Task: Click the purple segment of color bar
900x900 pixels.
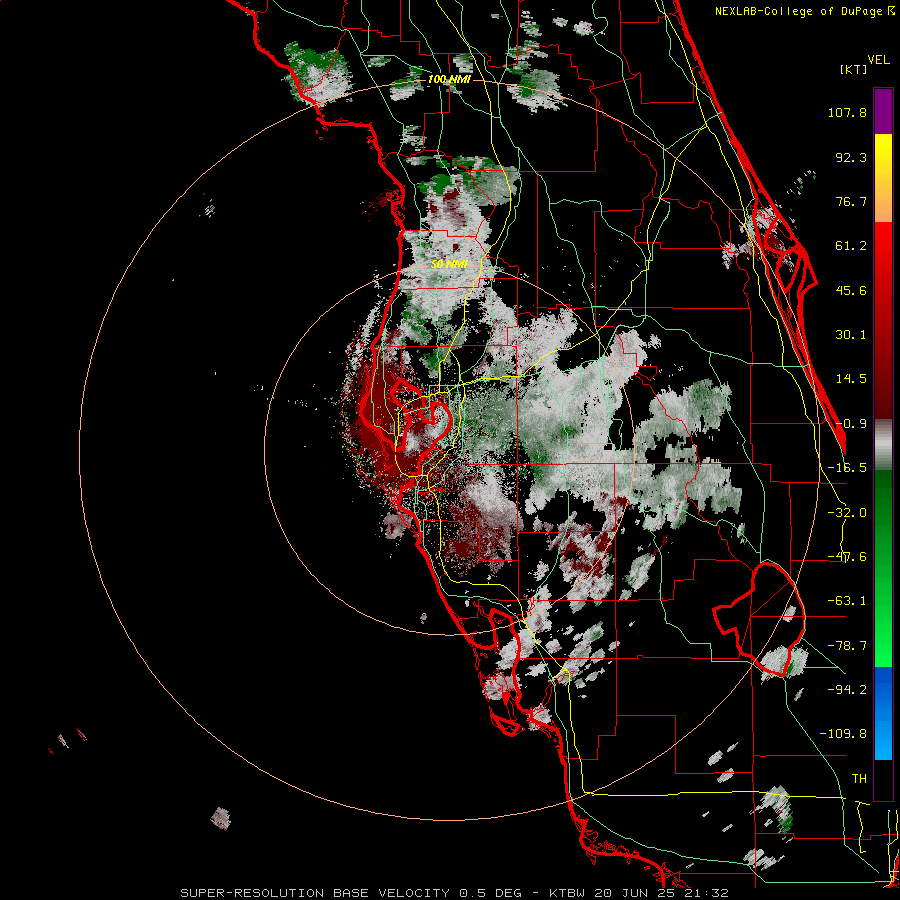Action: [x=883, y=111]
